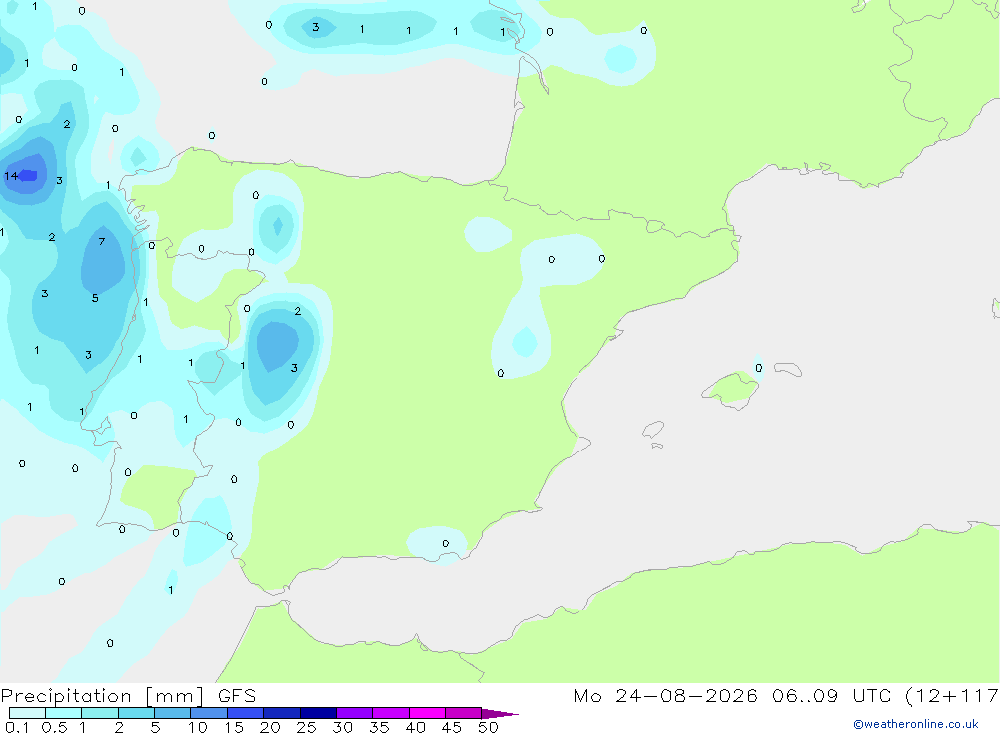1000x733 pixels.
Task: Click the Mo 24-08-2026 06..09 UTC timestamp
Action: pyautogui.click(x=732, y=696)
